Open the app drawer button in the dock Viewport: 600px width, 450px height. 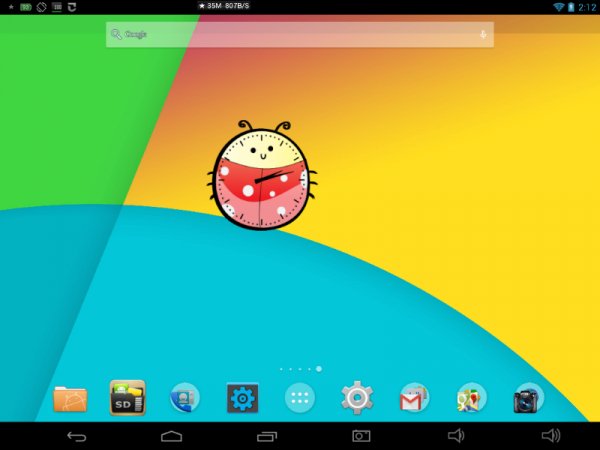[x=300, y=398]
